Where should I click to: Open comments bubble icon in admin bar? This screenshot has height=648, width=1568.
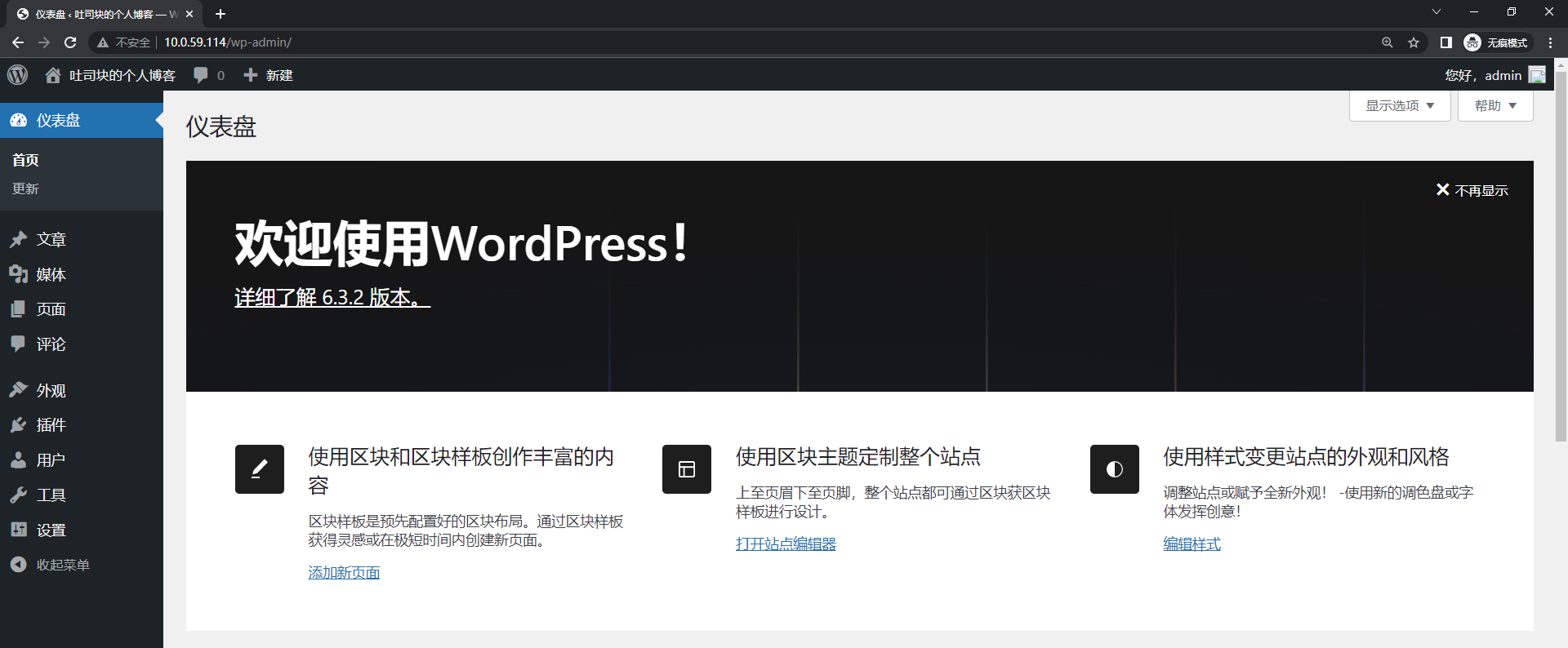click(x=201, y=75)
